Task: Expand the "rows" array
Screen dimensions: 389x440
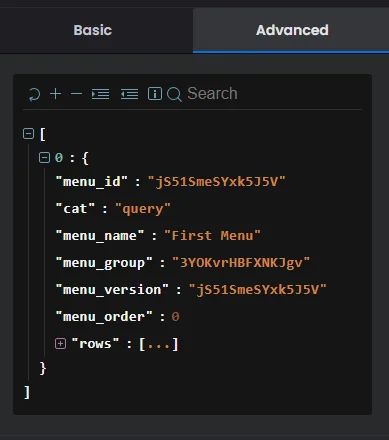Action: tap(60, 343)
